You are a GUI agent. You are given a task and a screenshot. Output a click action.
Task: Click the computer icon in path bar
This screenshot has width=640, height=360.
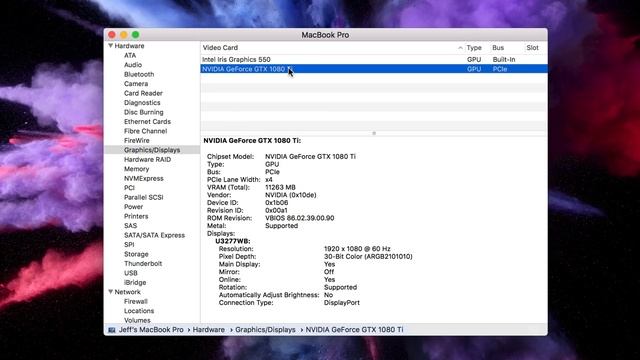111,330
